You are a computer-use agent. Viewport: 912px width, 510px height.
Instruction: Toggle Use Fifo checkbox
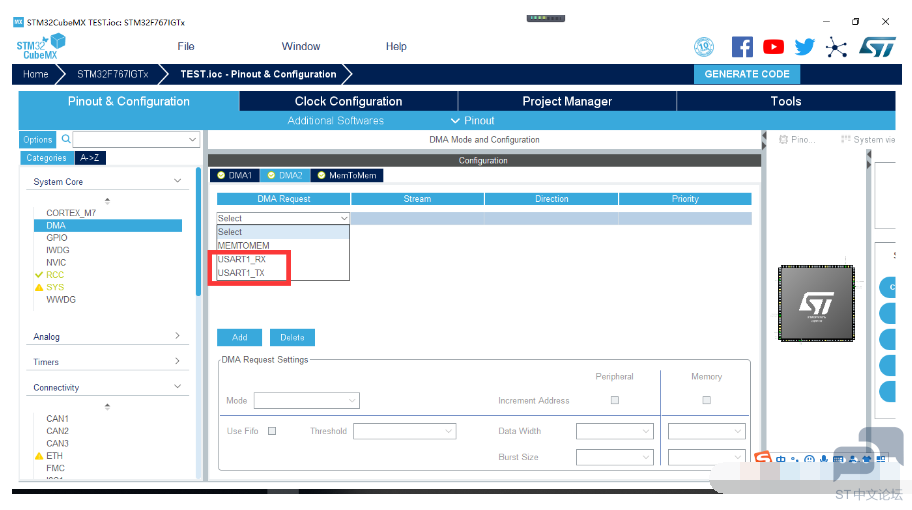point(272,431)
